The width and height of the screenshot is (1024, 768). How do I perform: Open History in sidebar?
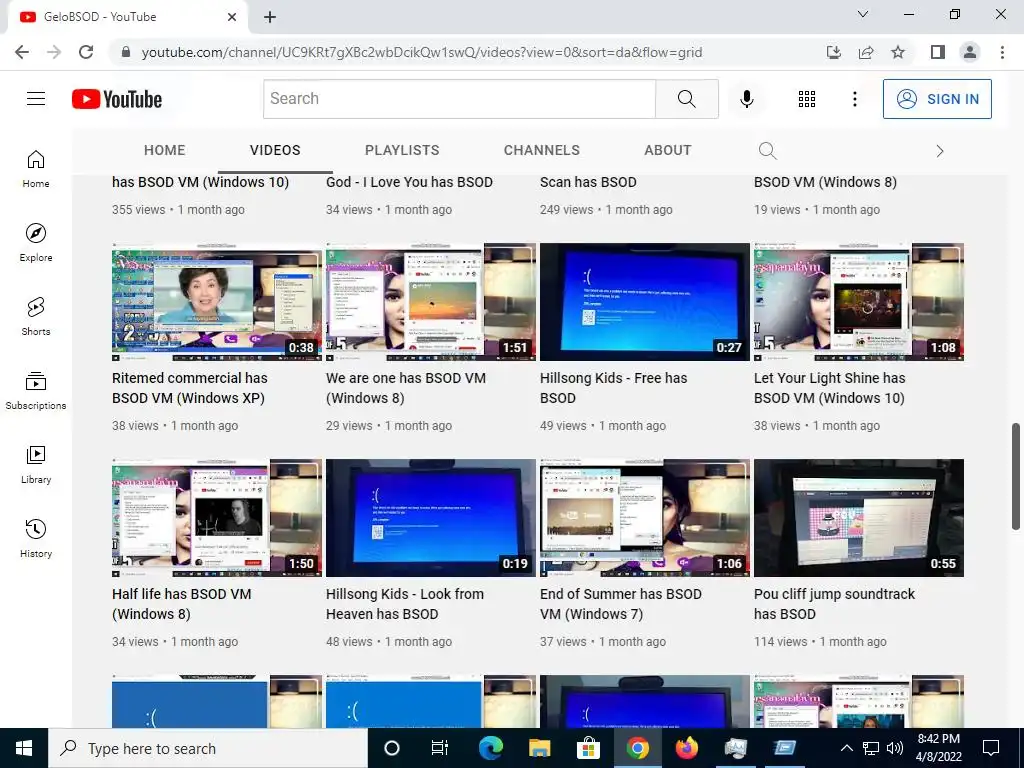[x=36, y=538]
